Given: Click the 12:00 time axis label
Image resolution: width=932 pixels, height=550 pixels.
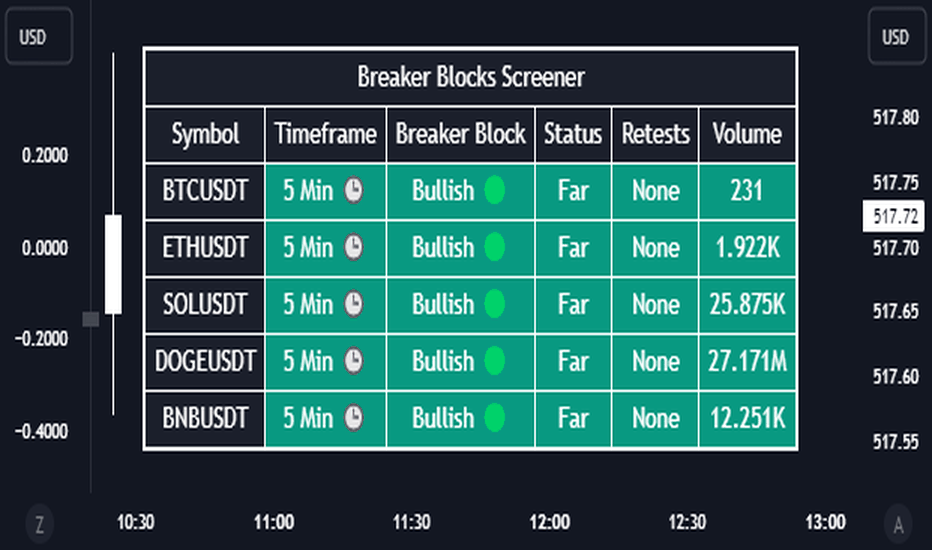Looking at the screenshot, I should [x=549, y=522].
